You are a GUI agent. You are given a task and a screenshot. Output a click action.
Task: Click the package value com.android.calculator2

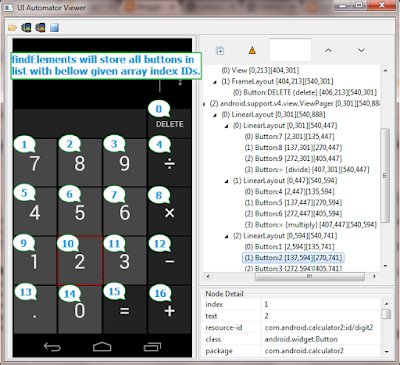tap(321, 351)
